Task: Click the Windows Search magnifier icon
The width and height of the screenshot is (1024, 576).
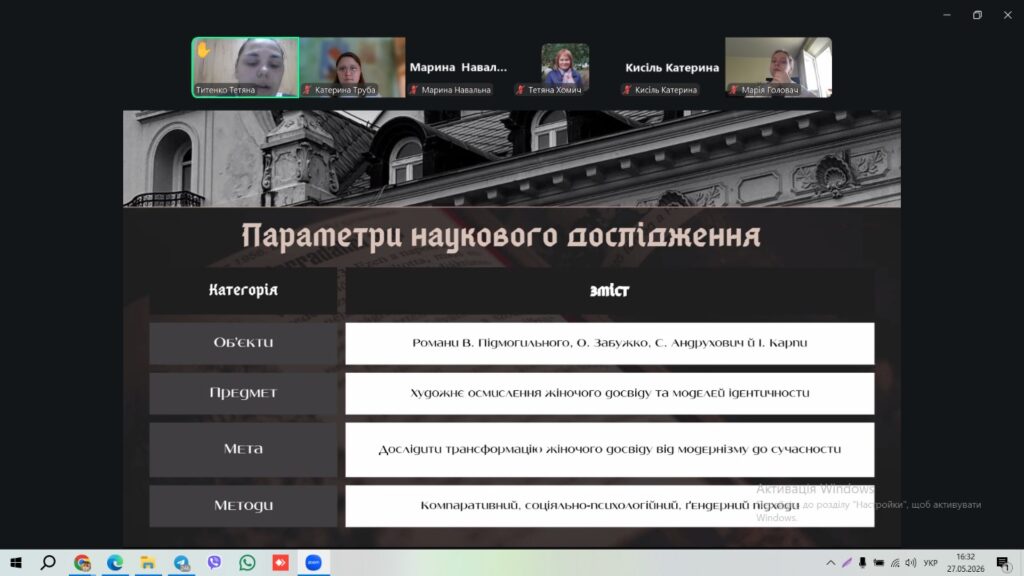Action: (x=48, y=562)
